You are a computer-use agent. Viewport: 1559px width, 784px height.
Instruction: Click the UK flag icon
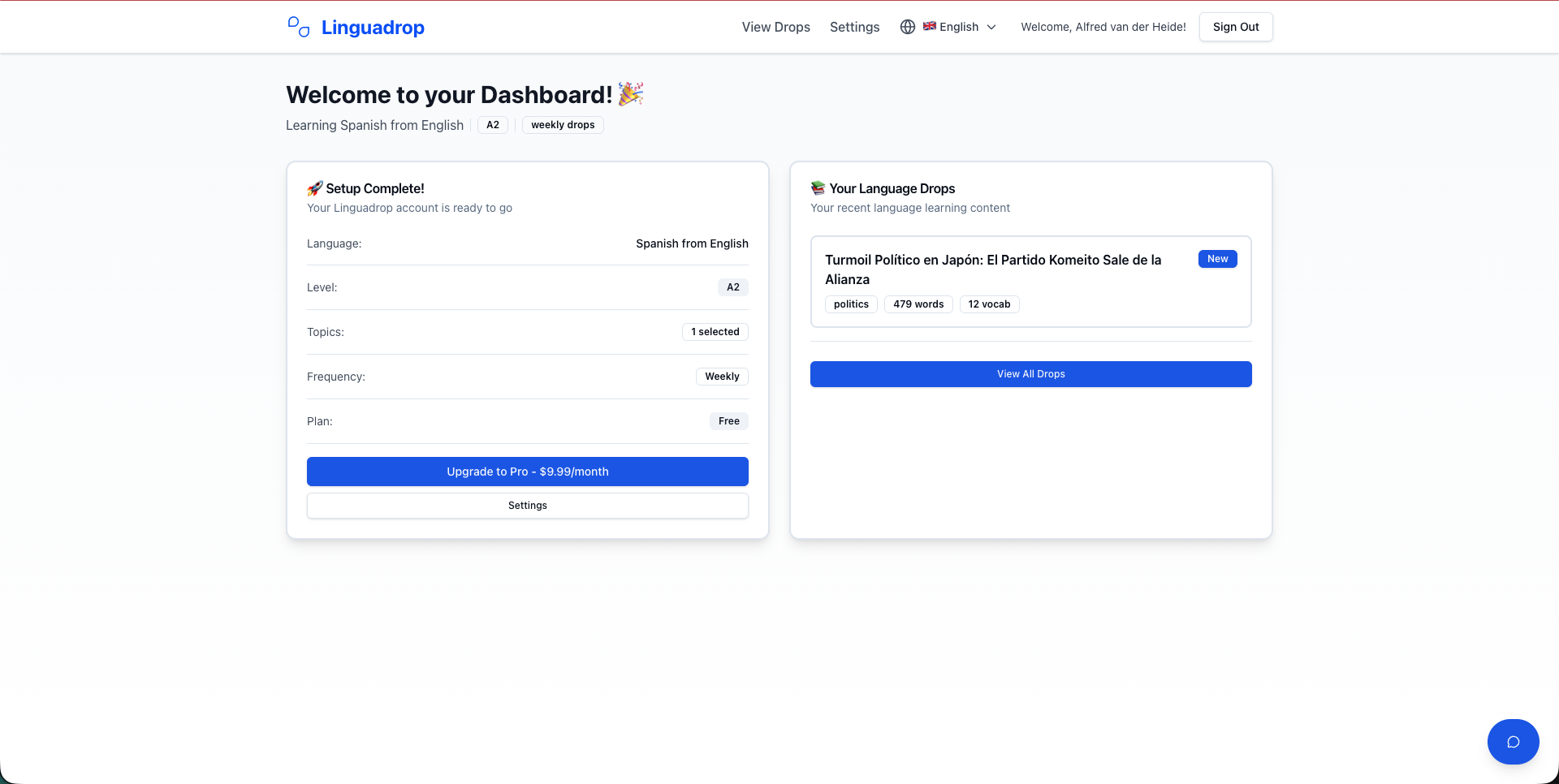point(930,27)
